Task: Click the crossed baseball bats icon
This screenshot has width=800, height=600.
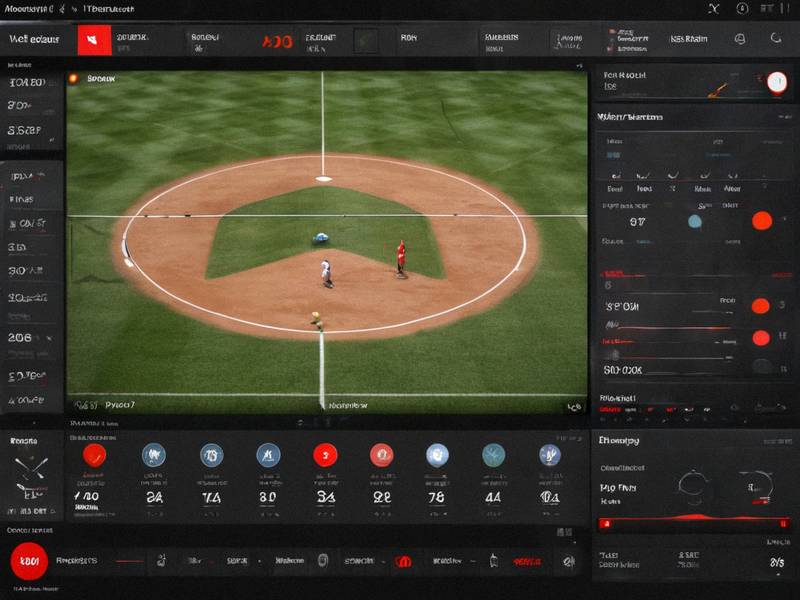Action: pyautogui.click(x=31, y=468)
